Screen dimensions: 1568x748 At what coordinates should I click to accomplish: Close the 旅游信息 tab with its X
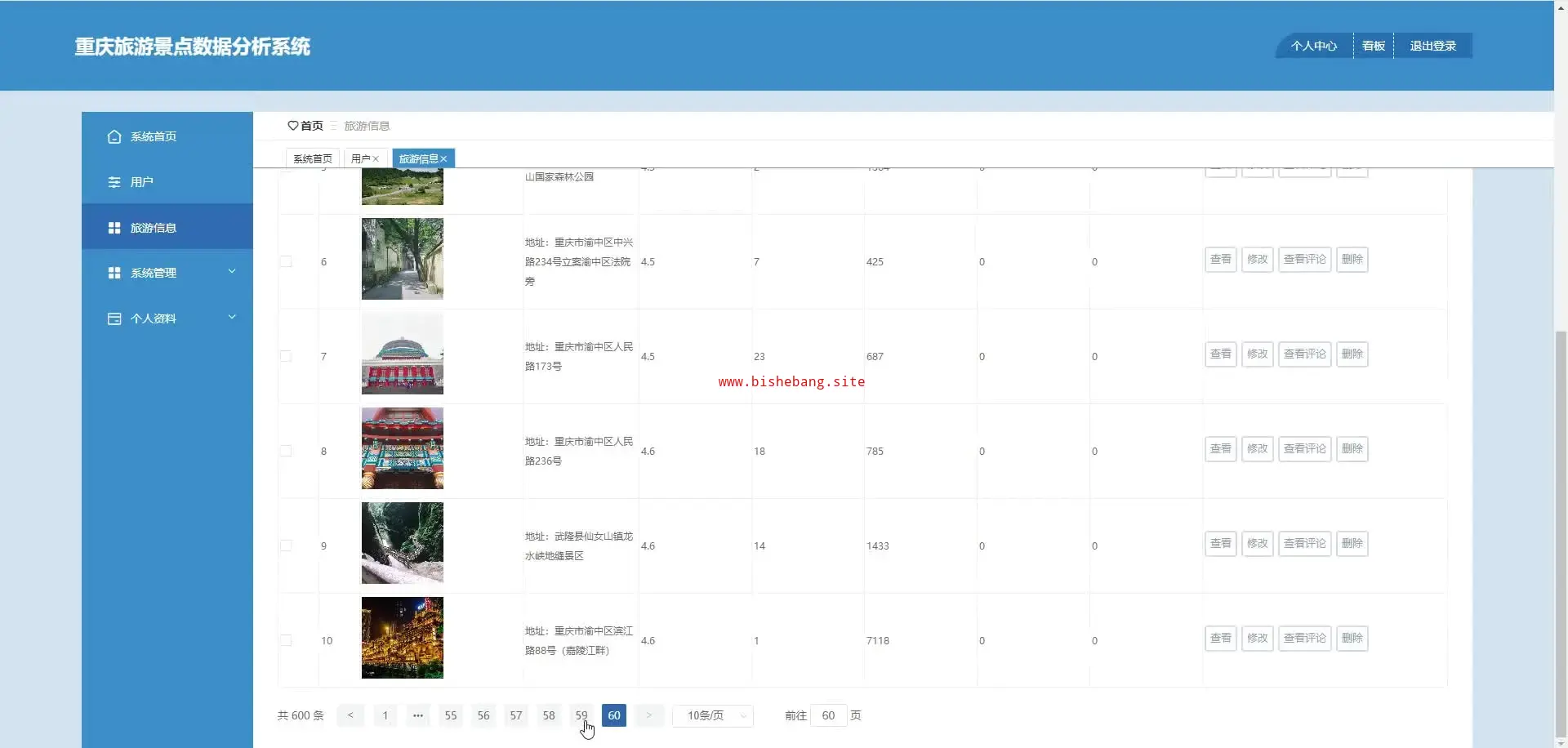pyautogui.click(x=443, y=159)
